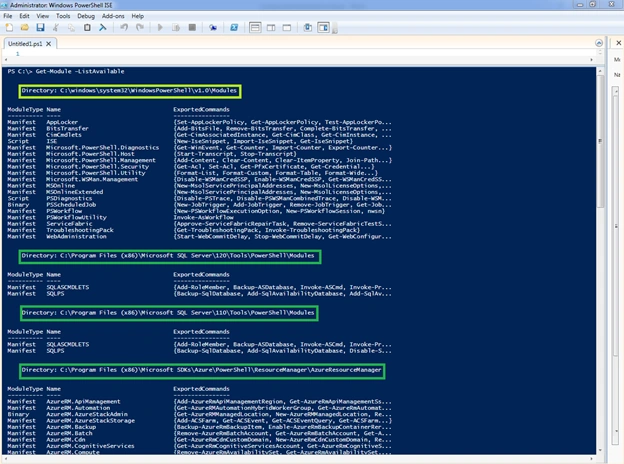624x464 pixels.
Task: Create a new script file
Action: [x=9, y=27]
